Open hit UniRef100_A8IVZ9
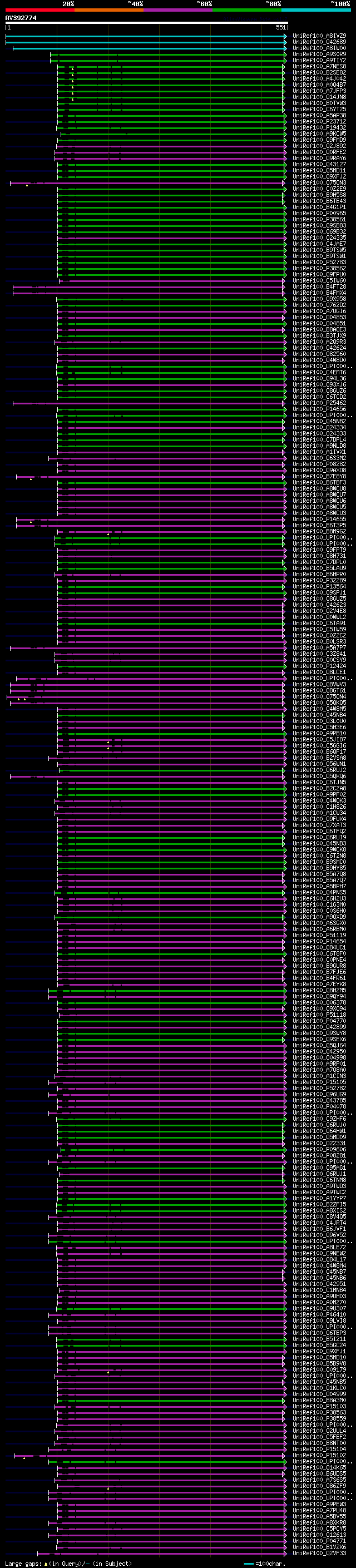This screenshot has height=1568, width=356. (319, 36)
